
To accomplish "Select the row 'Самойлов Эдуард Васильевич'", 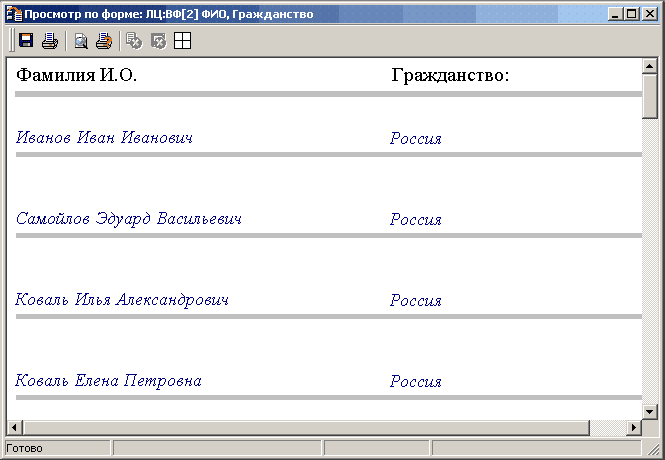I will coord(129,219).
